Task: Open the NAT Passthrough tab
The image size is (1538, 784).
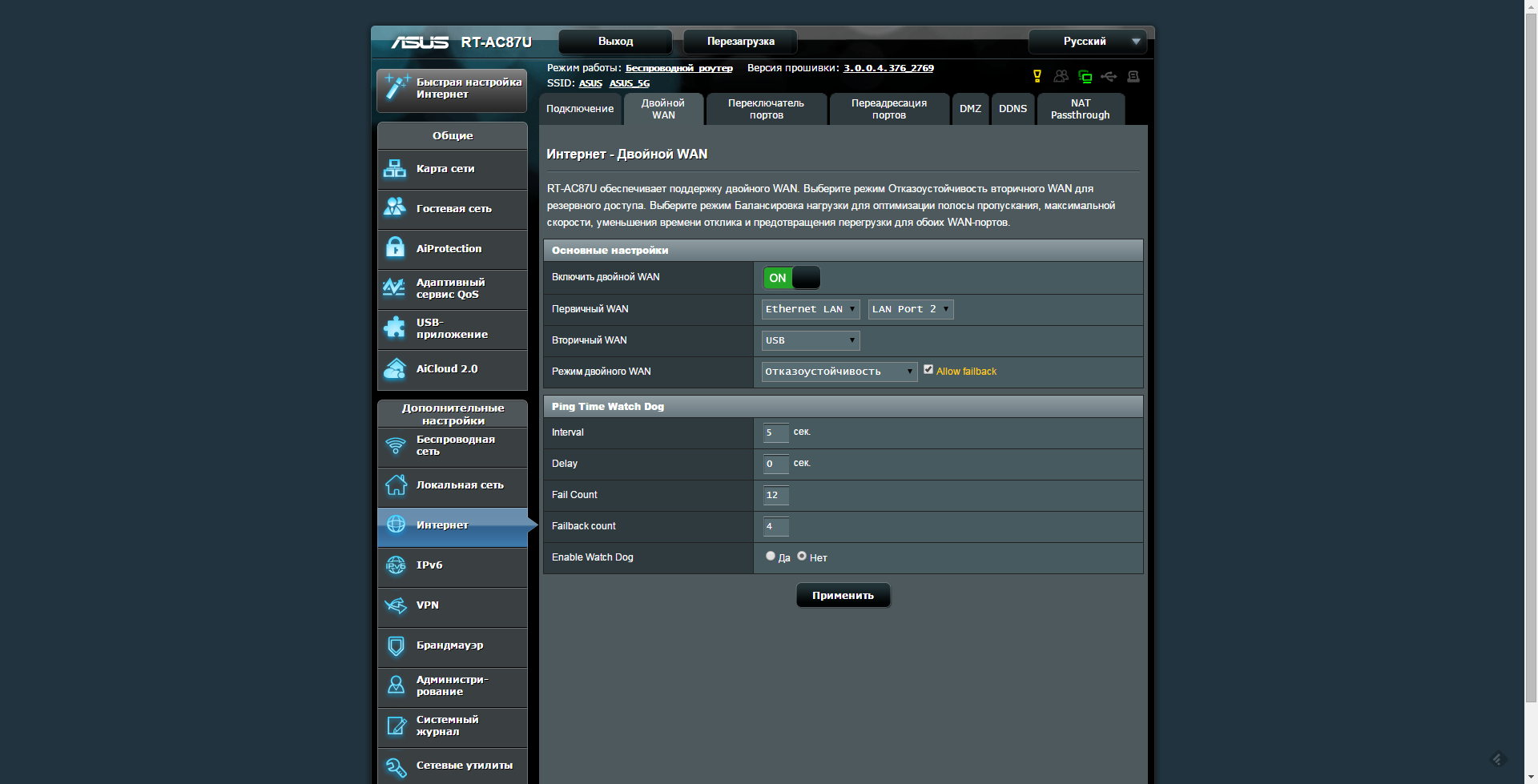Action: click(1081, 109)
